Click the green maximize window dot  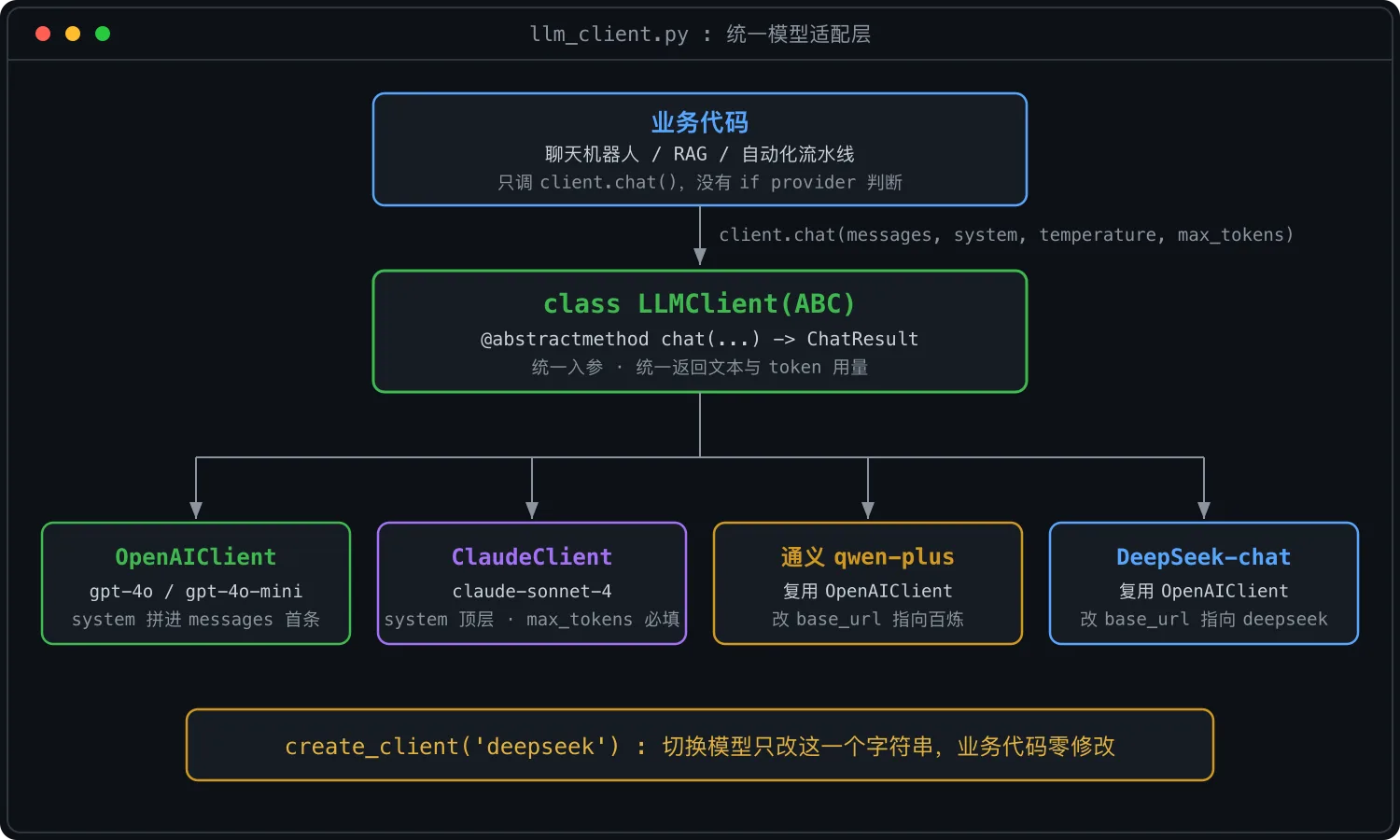point(103,34)
